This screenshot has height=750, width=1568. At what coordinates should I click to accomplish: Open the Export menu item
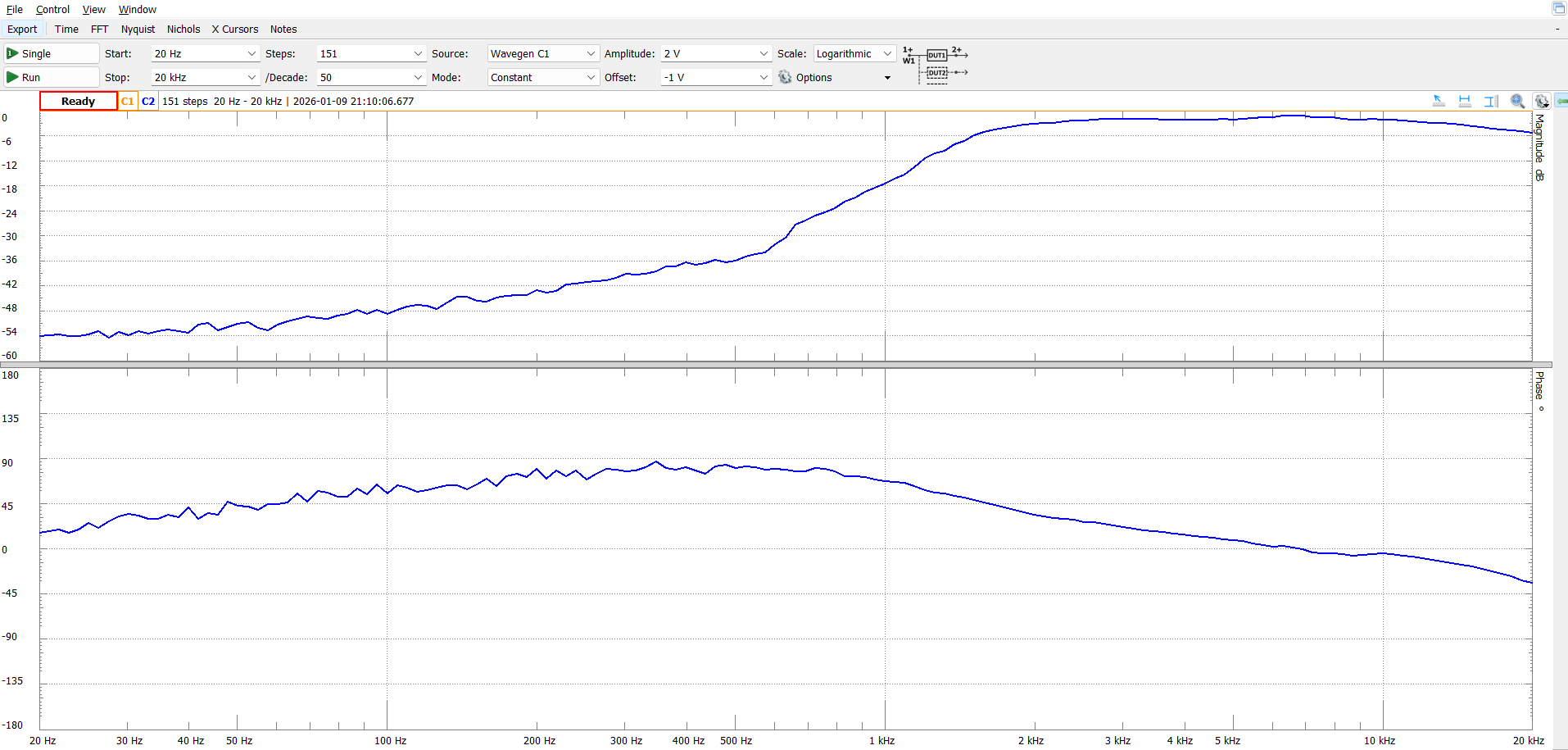click(x=22, y=30)
